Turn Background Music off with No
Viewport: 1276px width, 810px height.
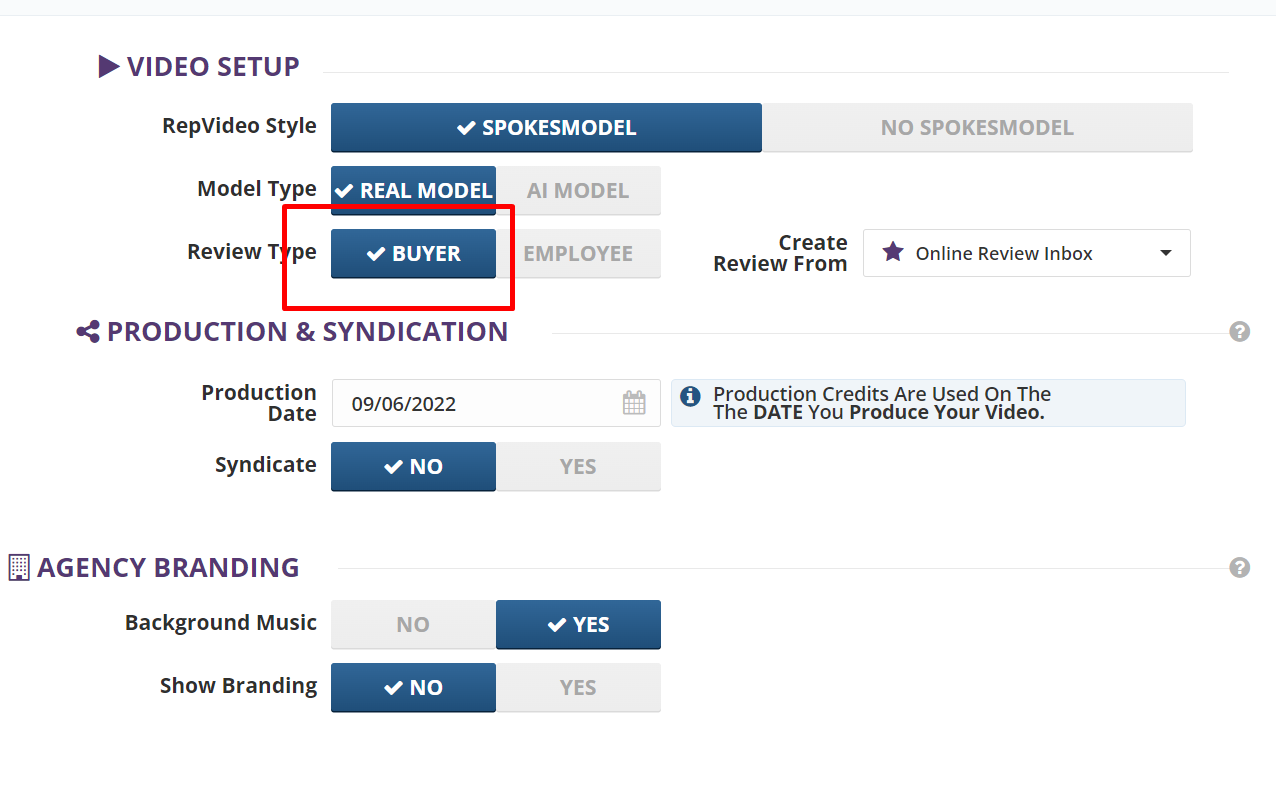[x=413, y=625]
